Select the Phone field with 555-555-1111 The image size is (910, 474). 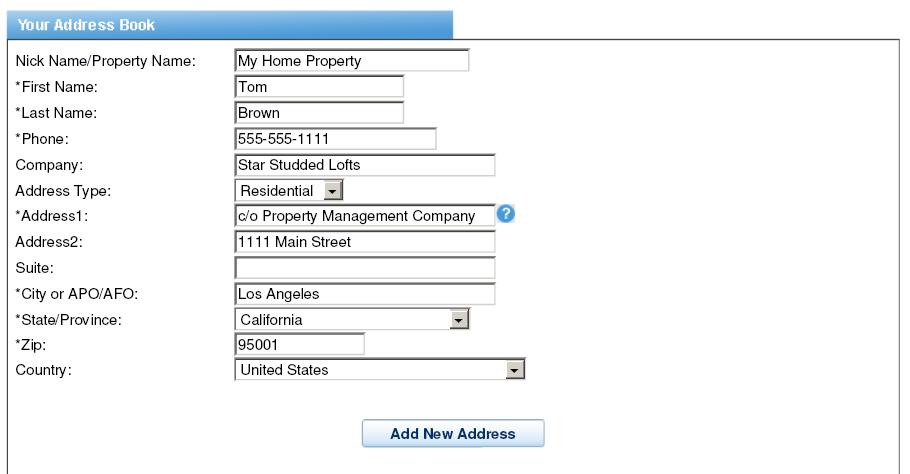[335, 139]
